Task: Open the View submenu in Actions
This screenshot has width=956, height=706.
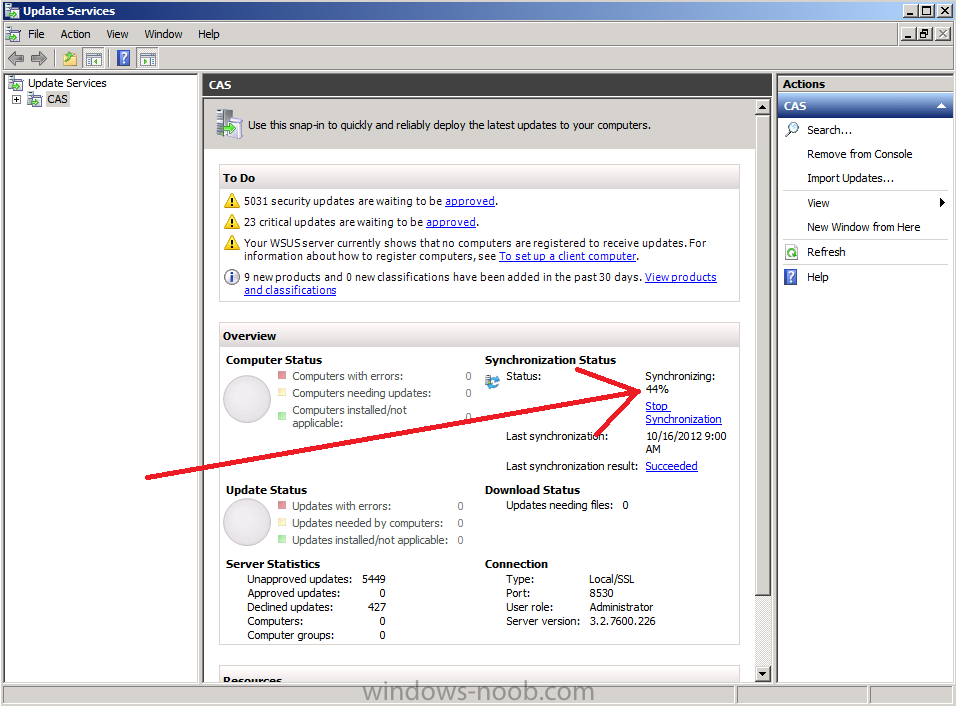Action: [865, 202]
